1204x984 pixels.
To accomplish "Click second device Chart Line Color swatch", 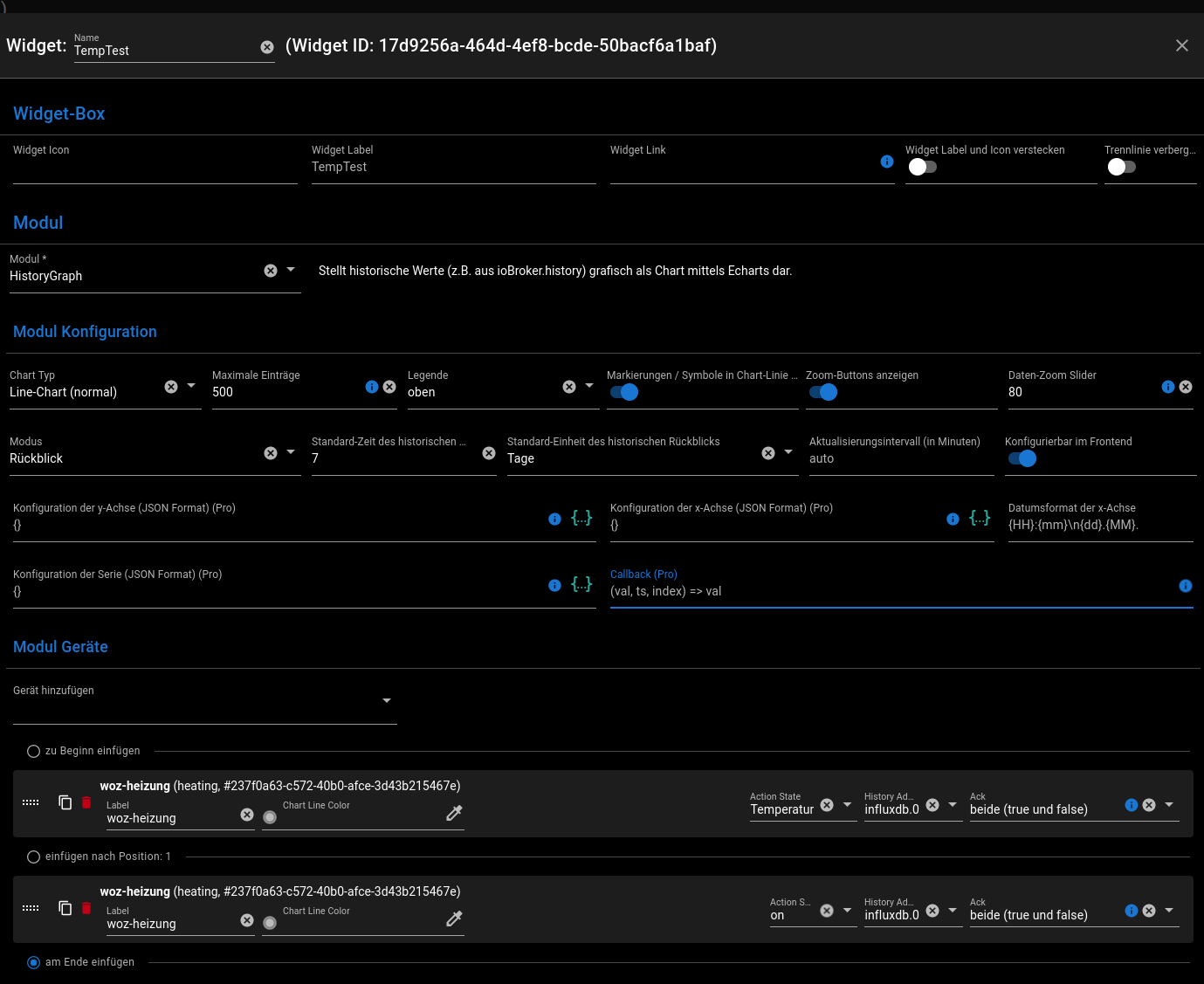I will click(270, 923).
